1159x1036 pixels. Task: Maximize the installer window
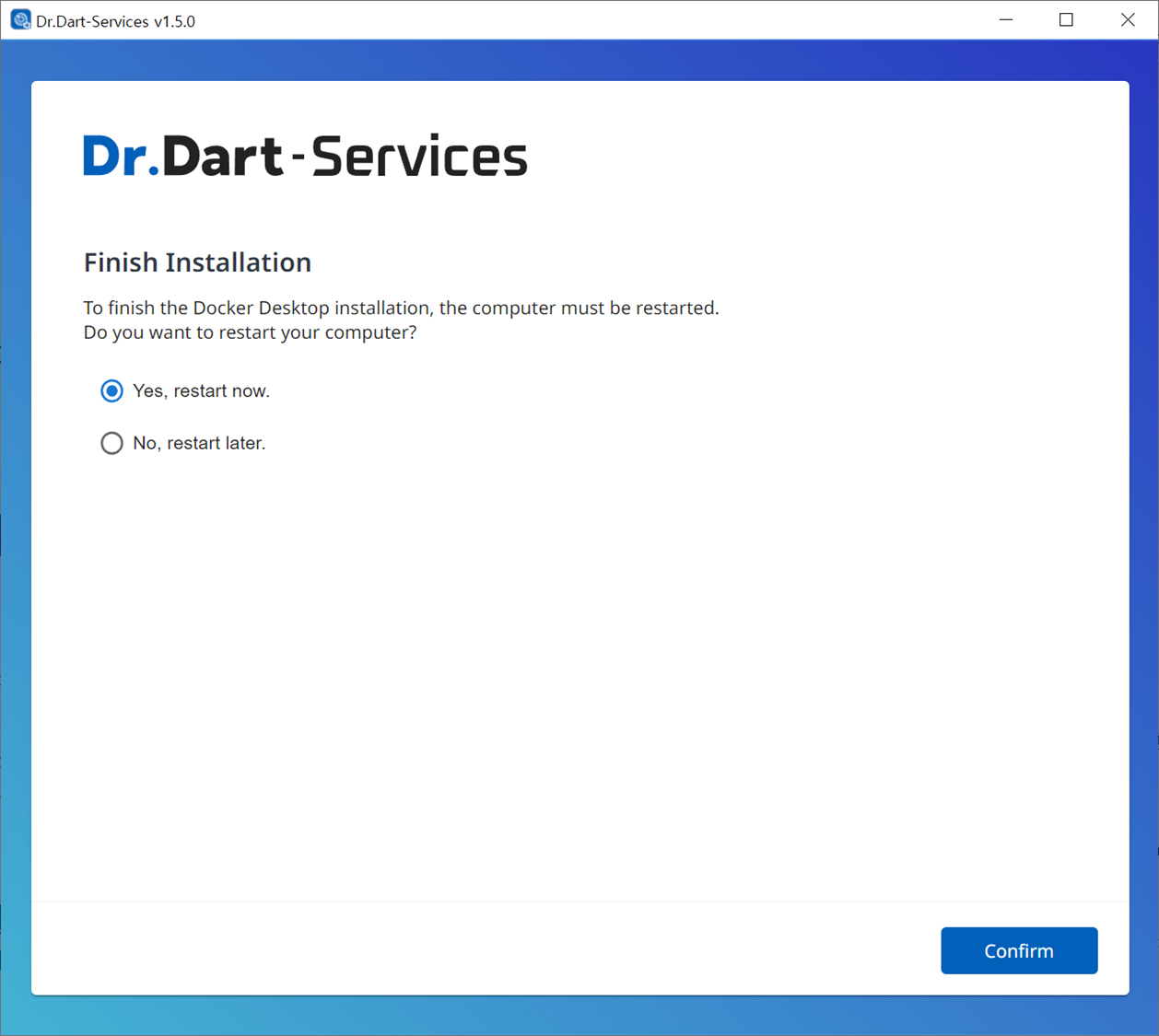1066,20
